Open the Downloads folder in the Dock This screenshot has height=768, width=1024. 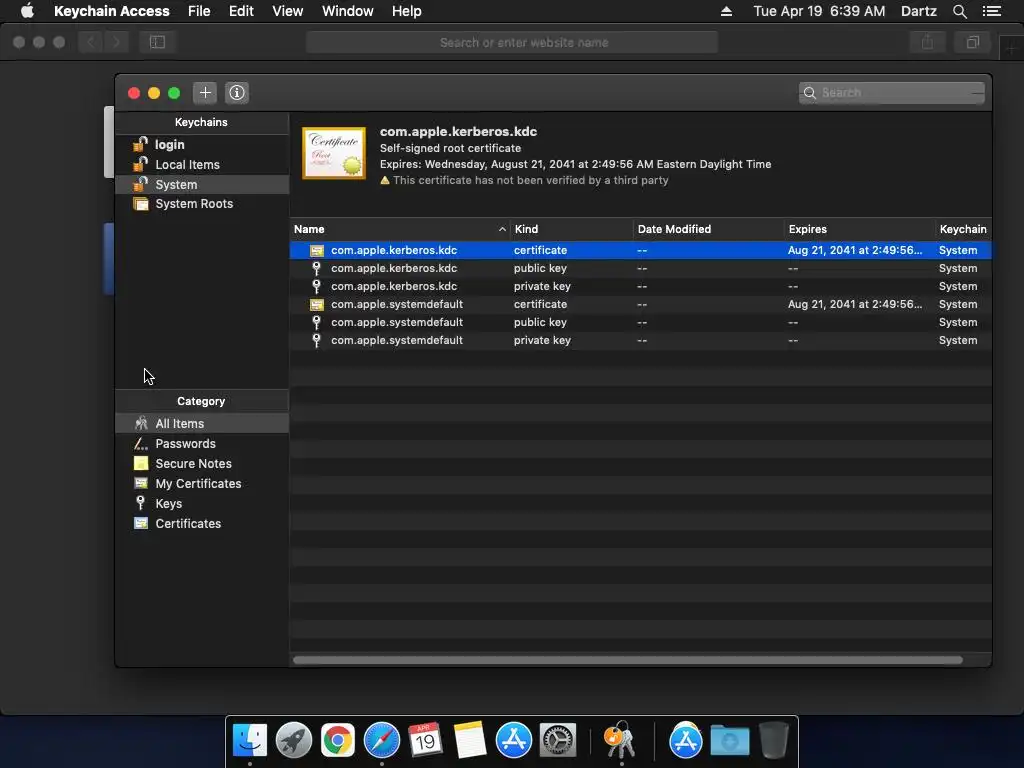point(729,740)
